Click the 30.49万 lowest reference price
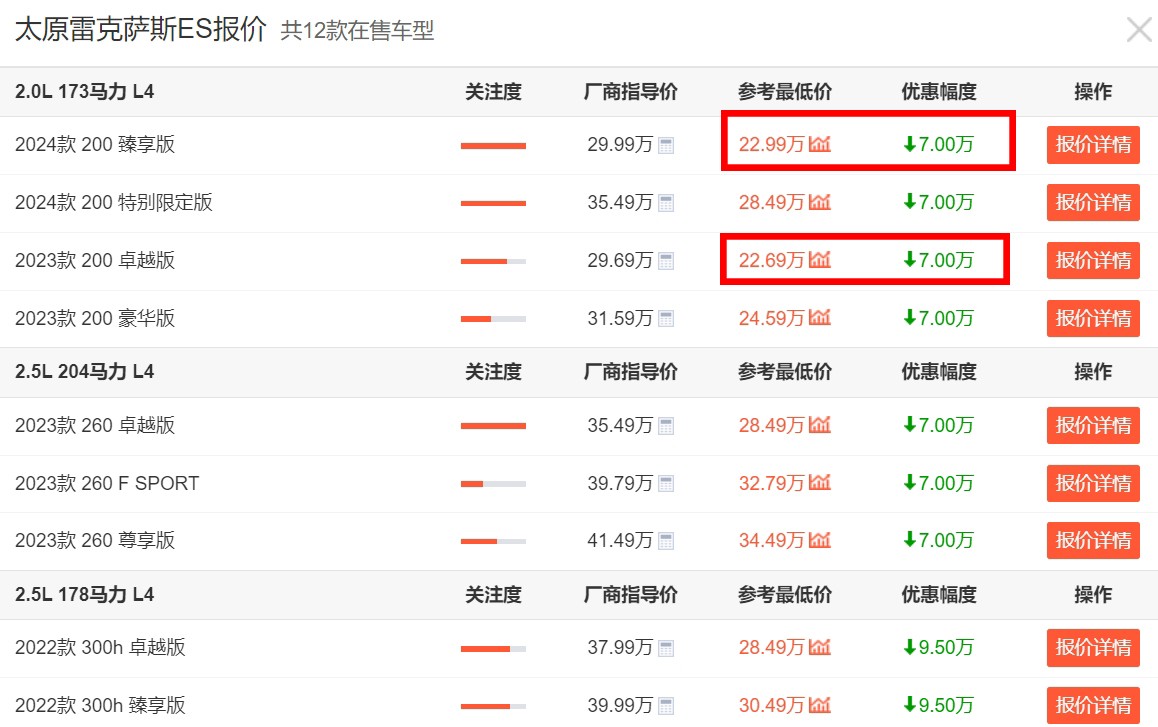Screen dimensions: 1158x727 771,706
